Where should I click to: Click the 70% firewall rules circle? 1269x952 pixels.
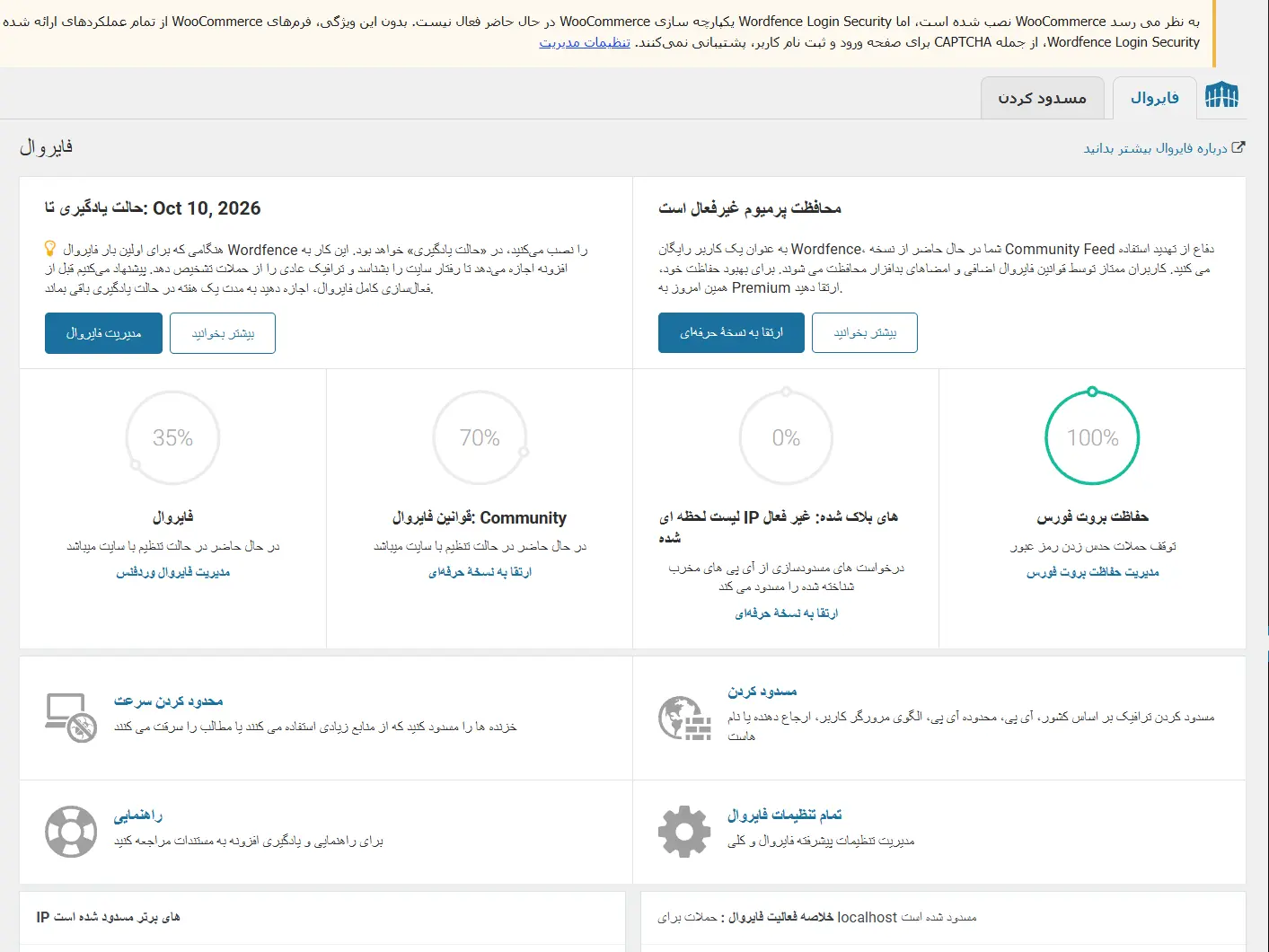pos(480,437)
